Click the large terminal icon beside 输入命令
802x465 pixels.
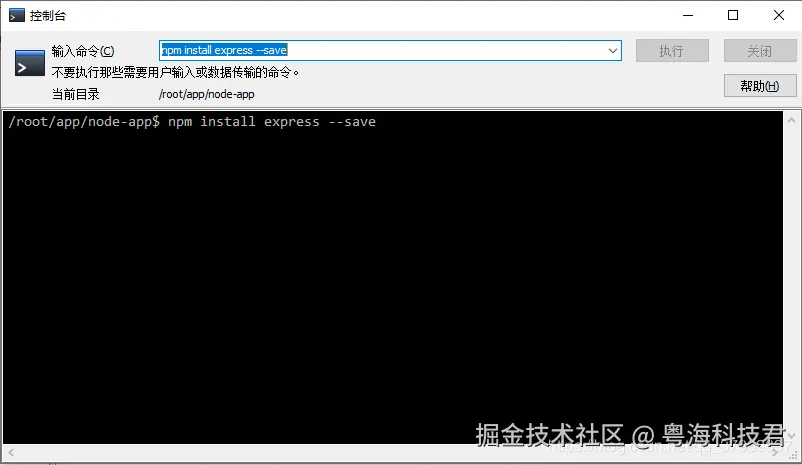point(30,63)
